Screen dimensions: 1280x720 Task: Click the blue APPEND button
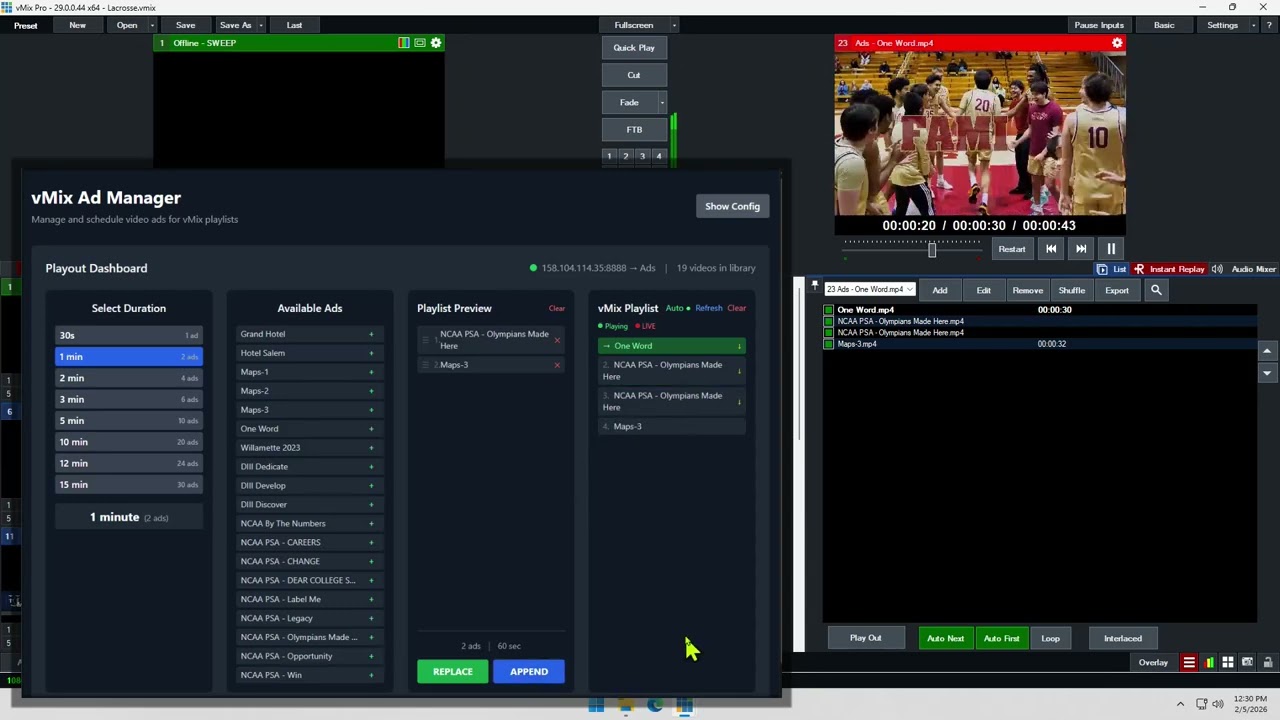pyautogui.click(x=529, y=672)
